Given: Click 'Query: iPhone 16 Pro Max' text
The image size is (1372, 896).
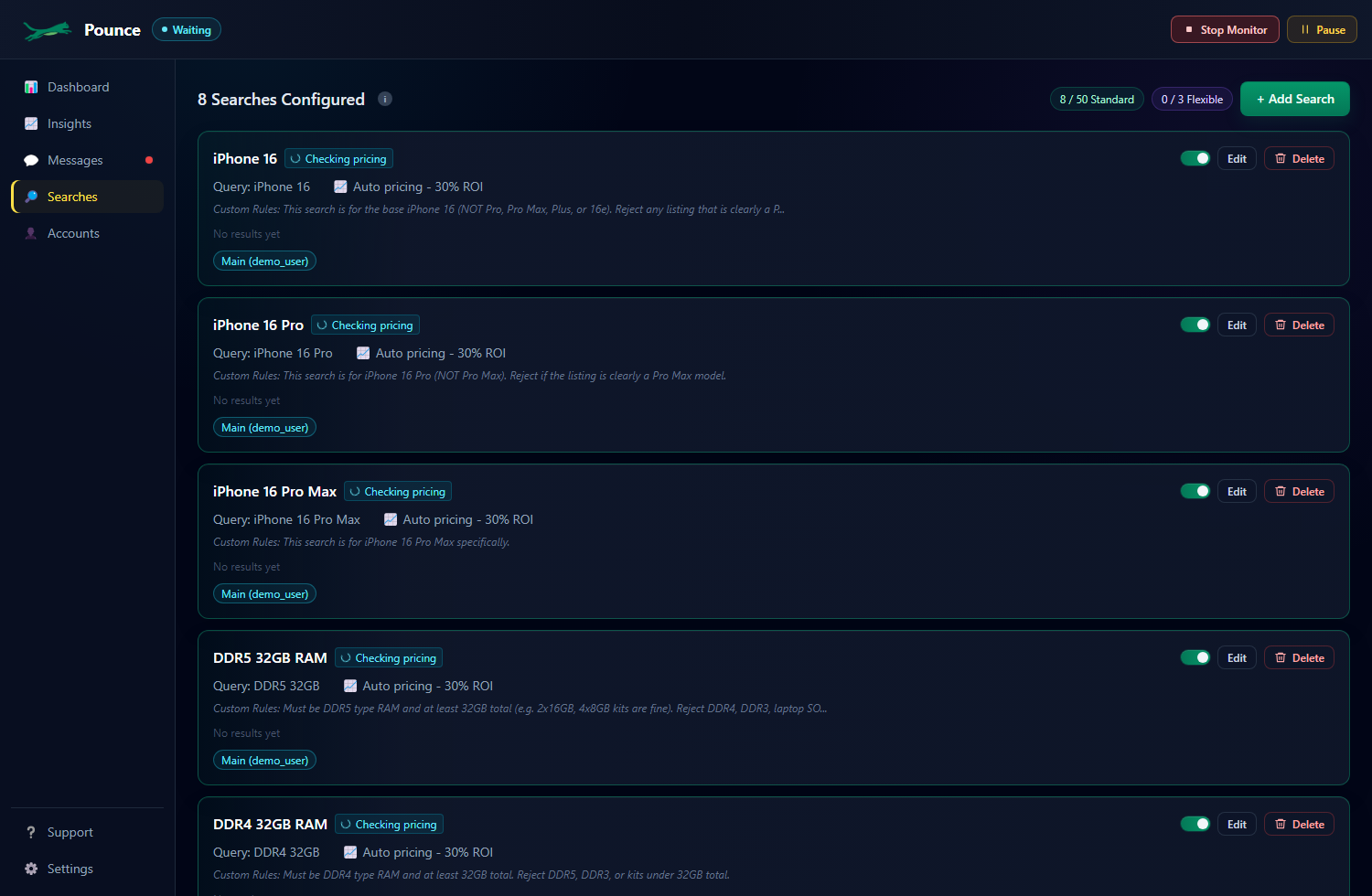Looking at the screenshot, I should [286, 519].
